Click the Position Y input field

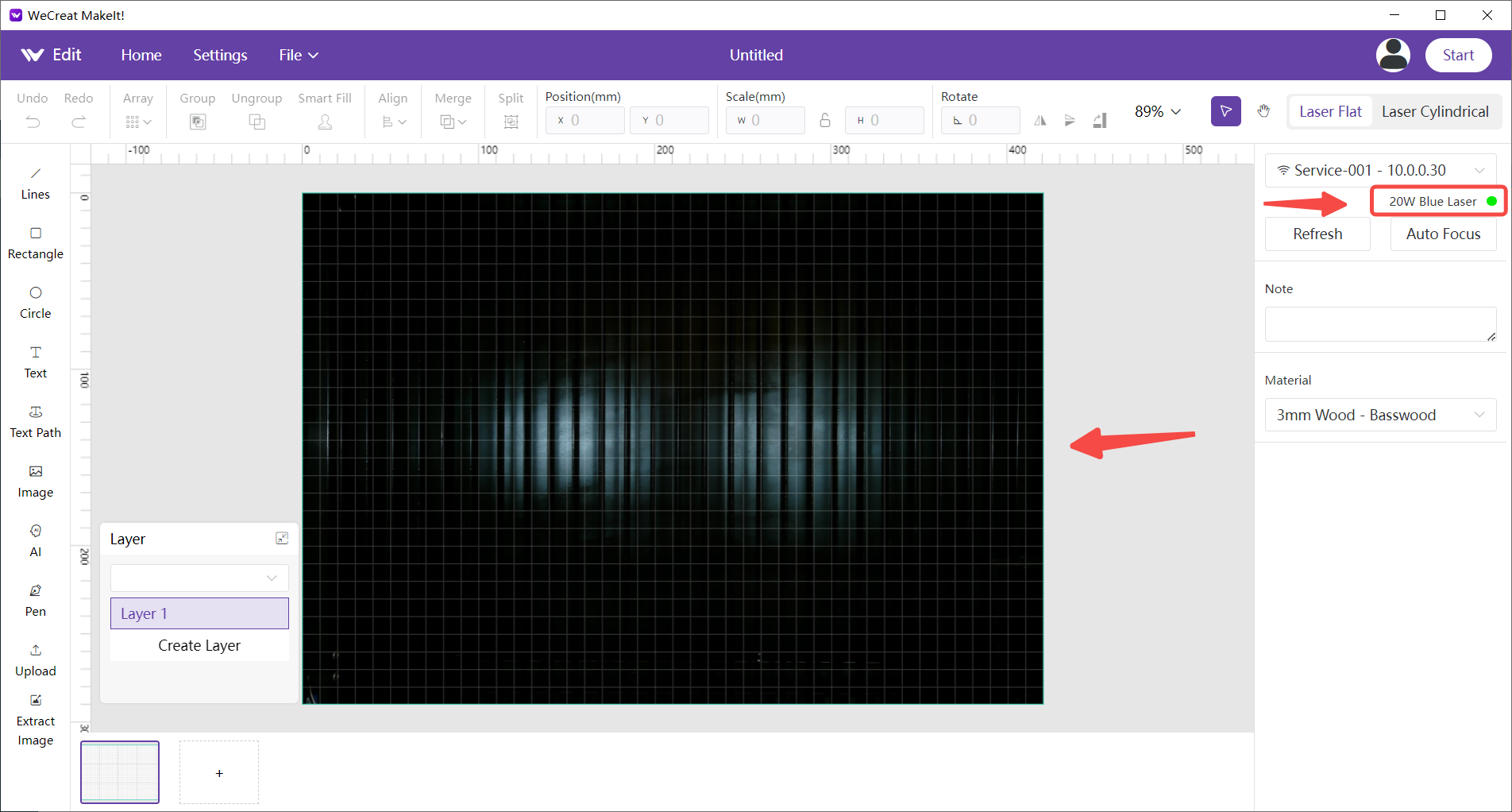[x=669, y=120]
